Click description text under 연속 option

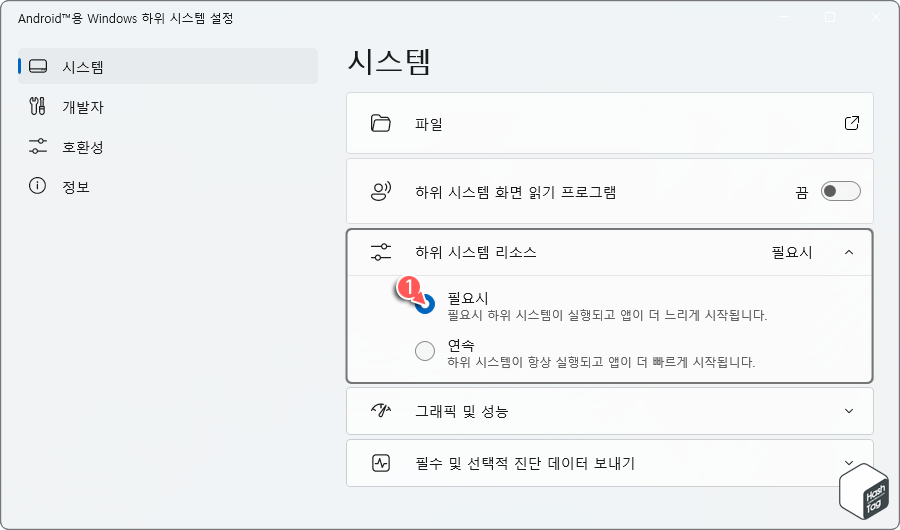pyautogui.click(x=601, y=362)
